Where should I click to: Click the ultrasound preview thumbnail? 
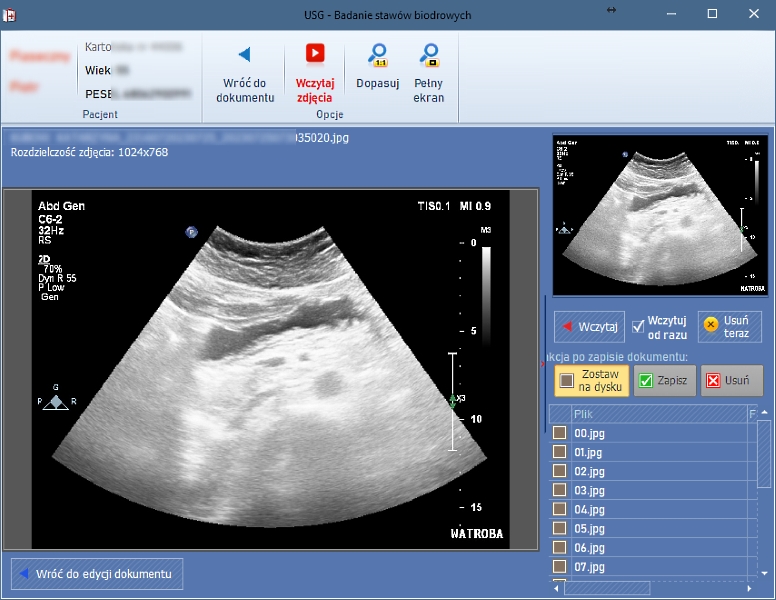pyautogui.click(x=660, y=215)
